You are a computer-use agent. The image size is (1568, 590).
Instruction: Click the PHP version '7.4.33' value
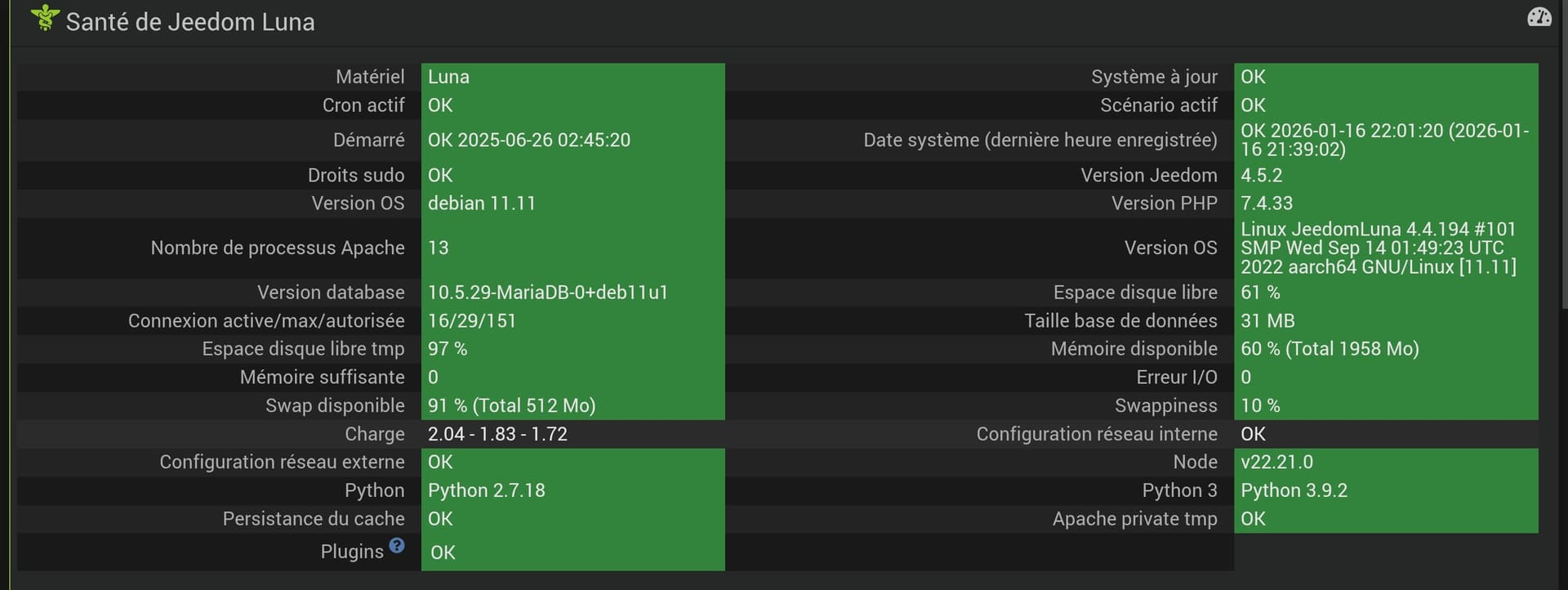[x=1267, y=203]
